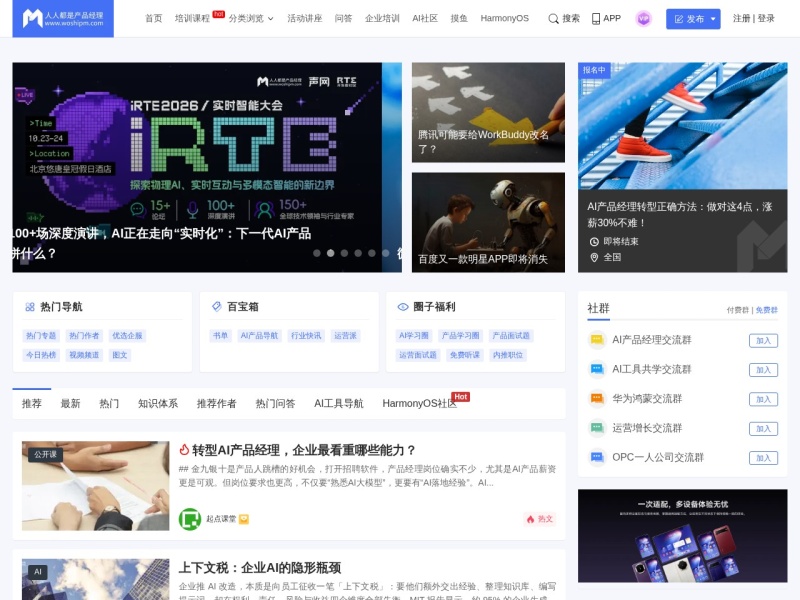Expand the 发布 dropdown arrow
The width and height of the screenshot is (800, 600).
pos(713,19)
